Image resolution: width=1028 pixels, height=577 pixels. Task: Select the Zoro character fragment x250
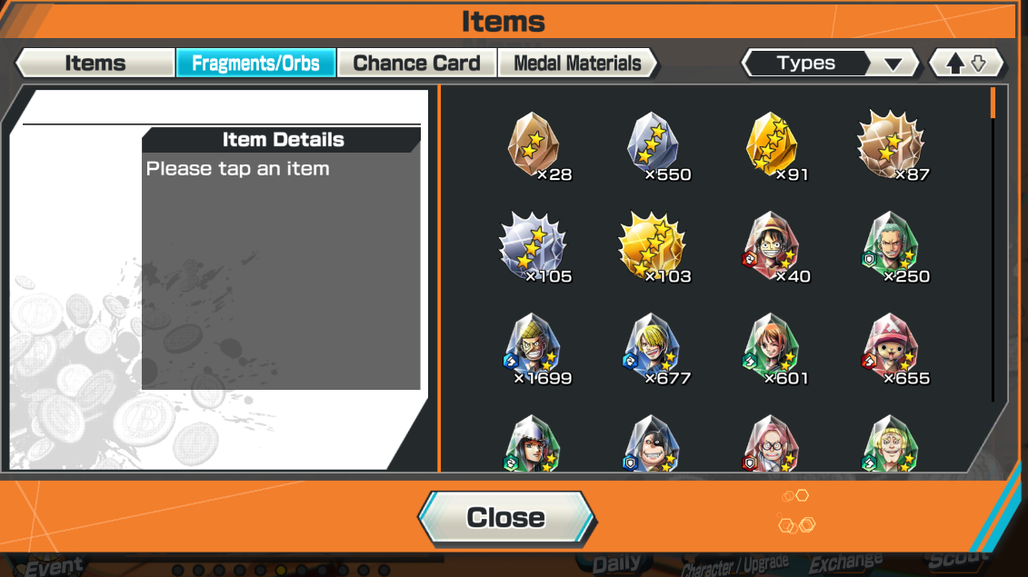click(893, 248)
